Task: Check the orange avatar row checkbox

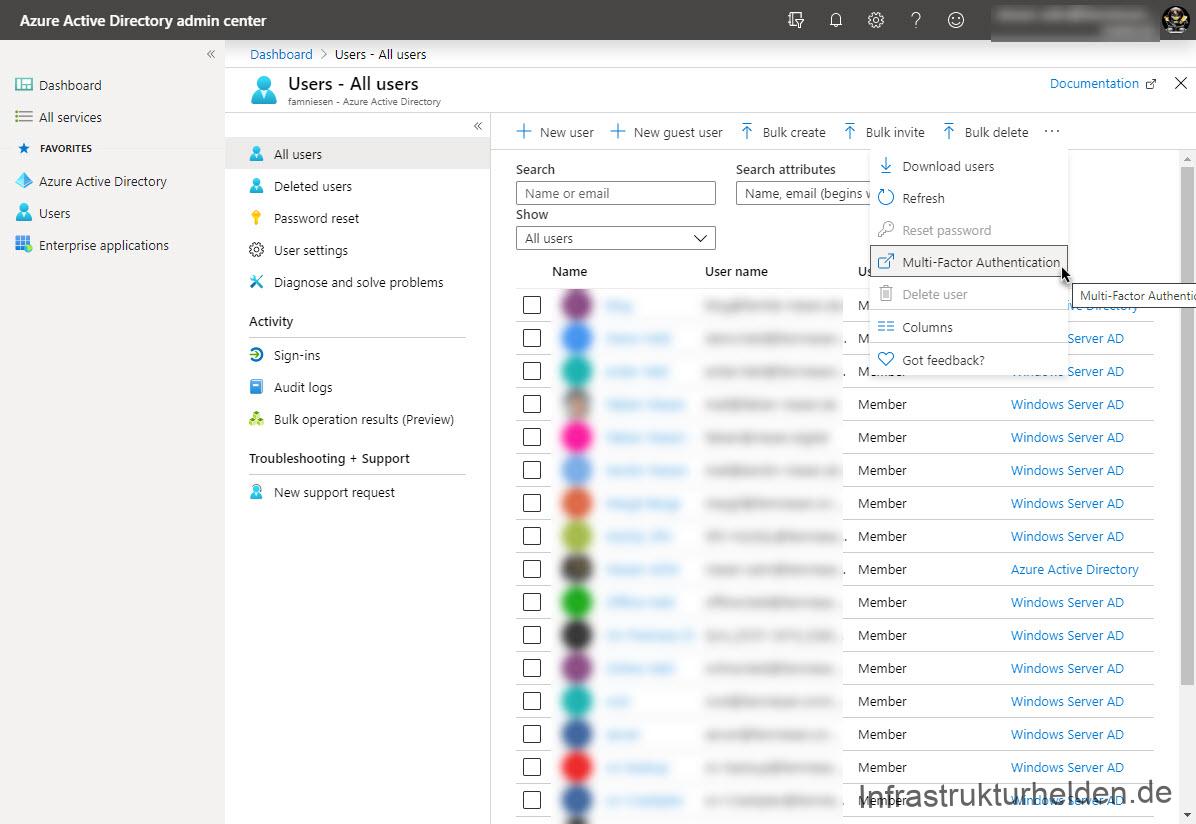Action: [532, 503]
